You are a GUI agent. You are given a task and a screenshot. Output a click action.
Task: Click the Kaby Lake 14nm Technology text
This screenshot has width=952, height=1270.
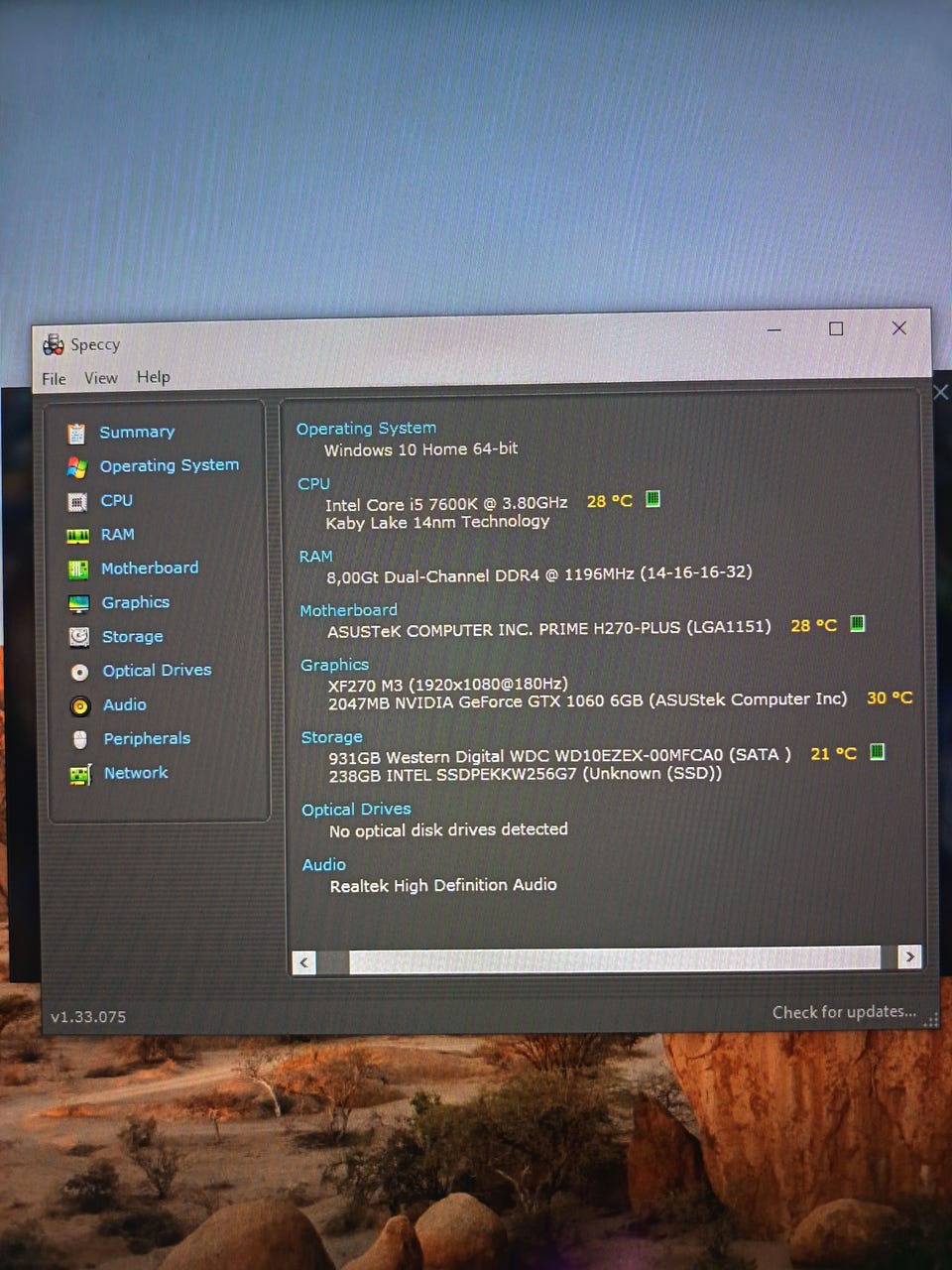(437, 522)
